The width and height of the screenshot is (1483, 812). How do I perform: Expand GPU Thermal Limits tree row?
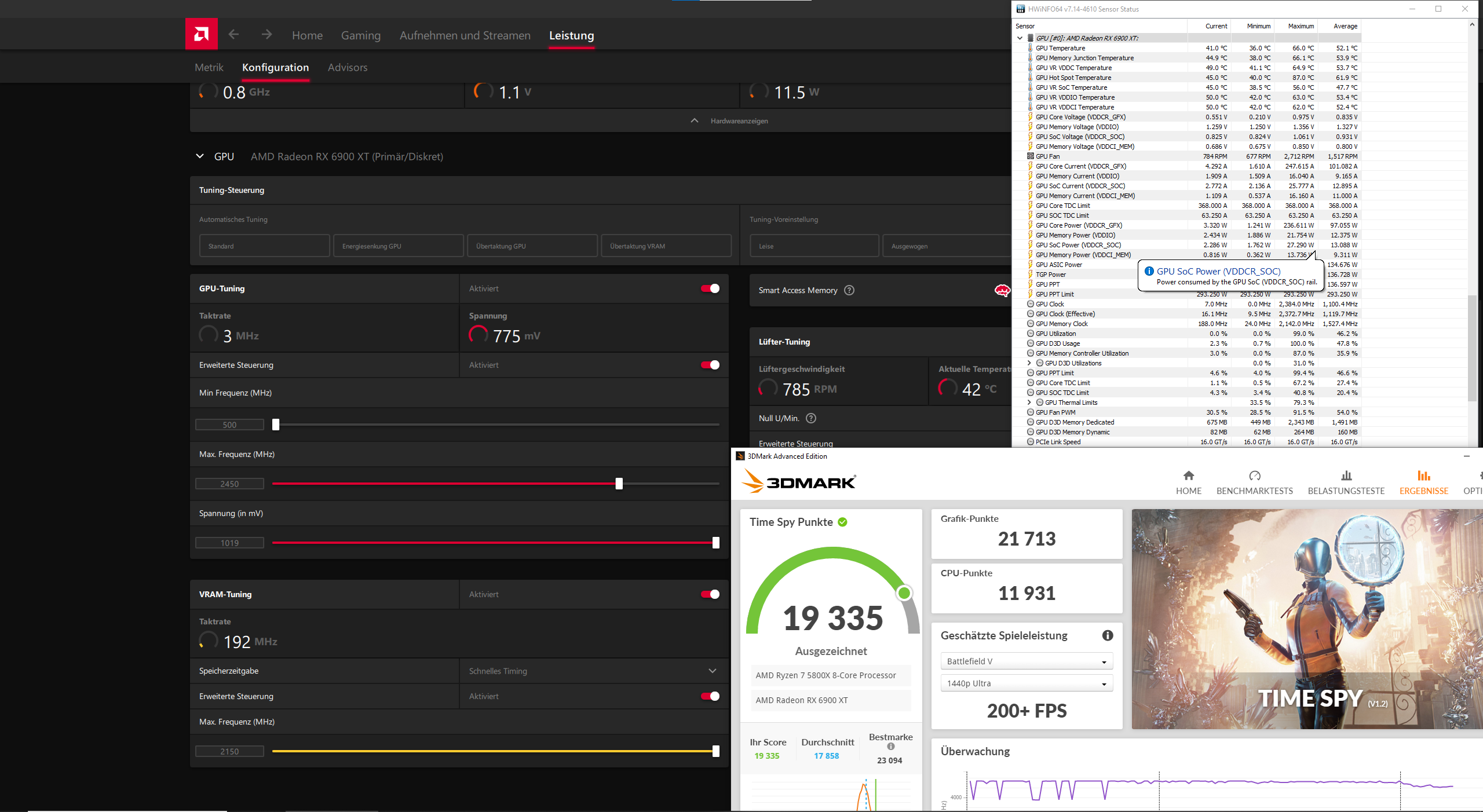(x=1029, y=403)
